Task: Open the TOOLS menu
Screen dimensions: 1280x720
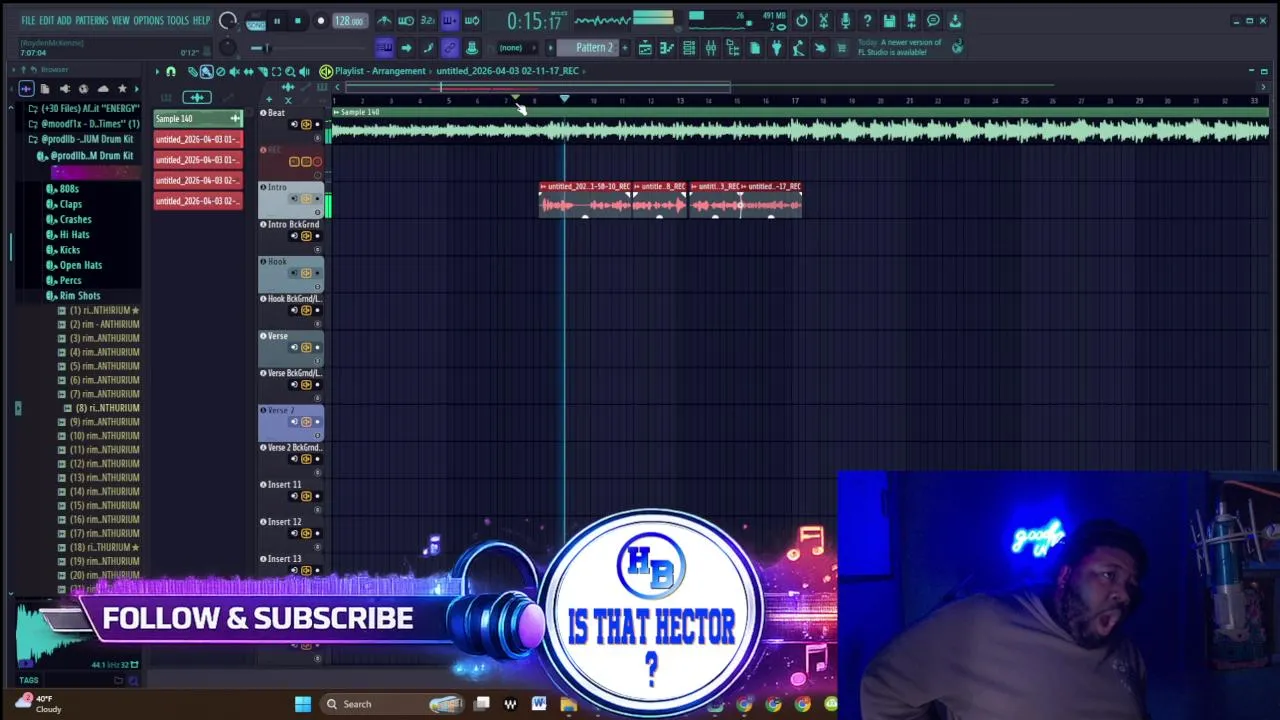Action: click(177, 20)
